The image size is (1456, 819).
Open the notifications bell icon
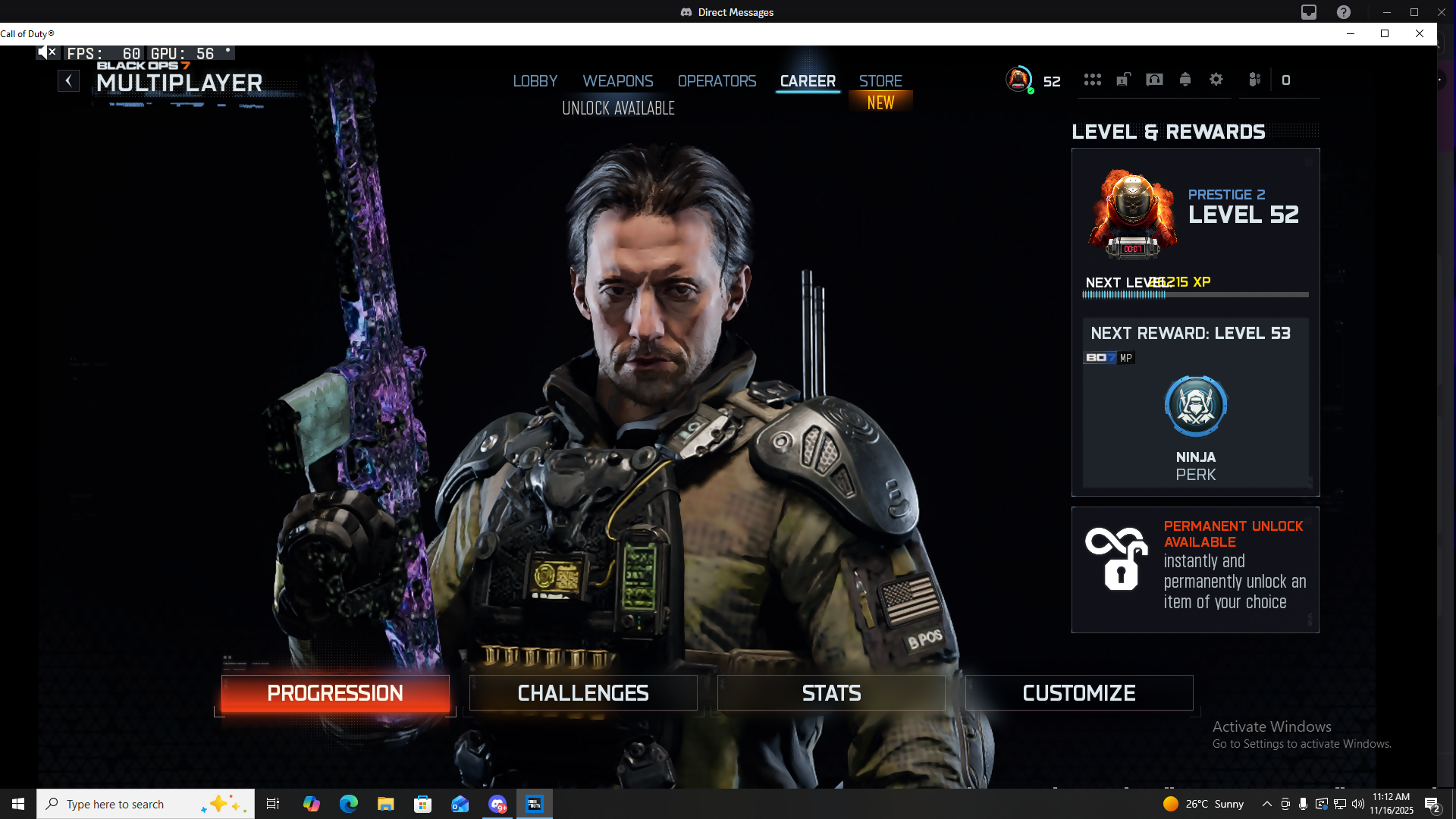[x=1185, y=80]
